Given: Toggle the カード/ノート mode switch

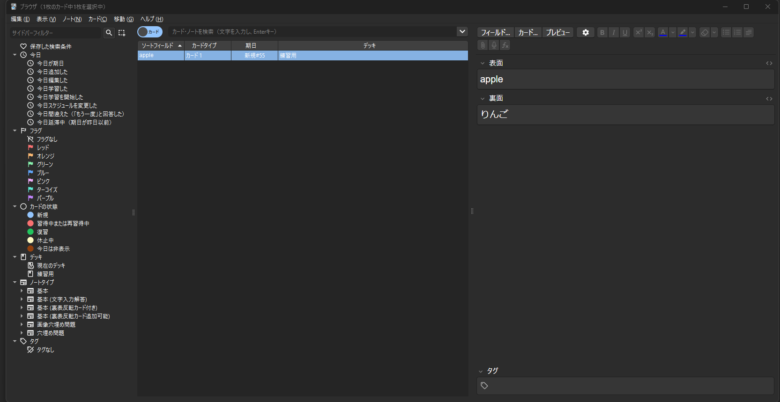Looking at the screenshot, I should 150,32.
